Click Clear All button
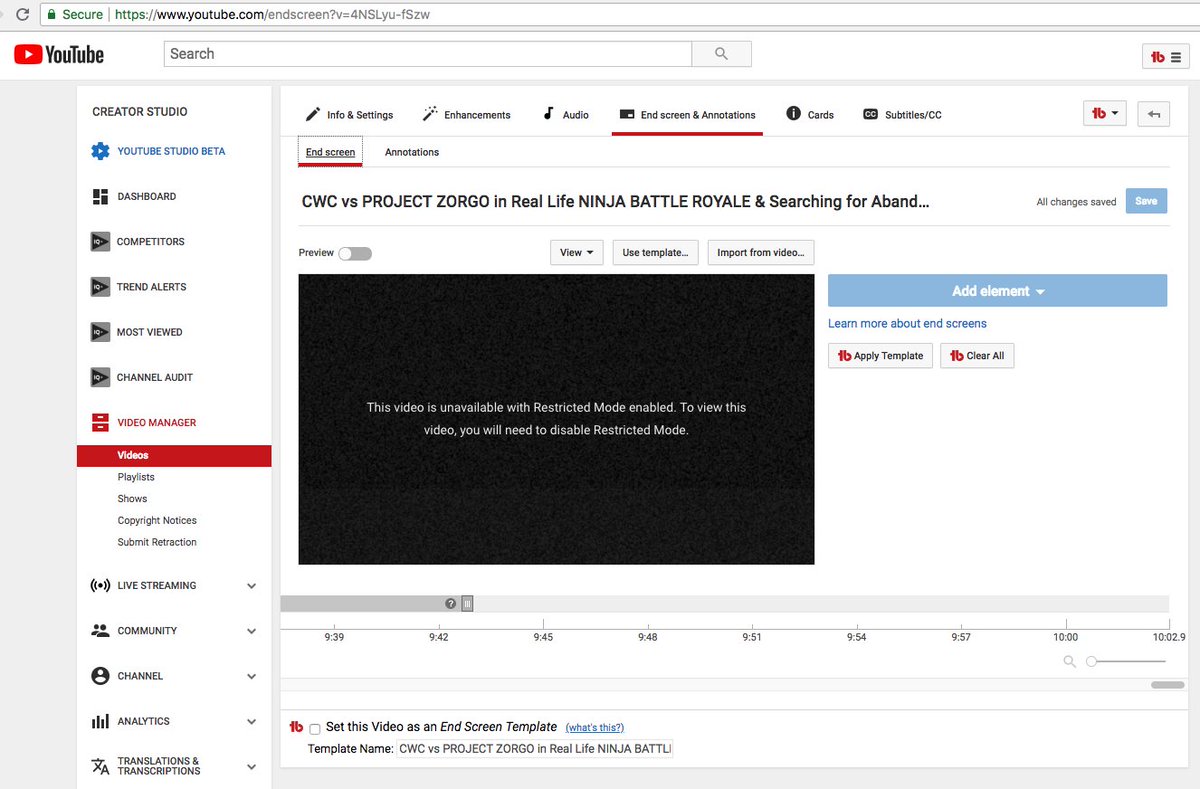This screenshot has height=789, width=1200. click(977, 355)
